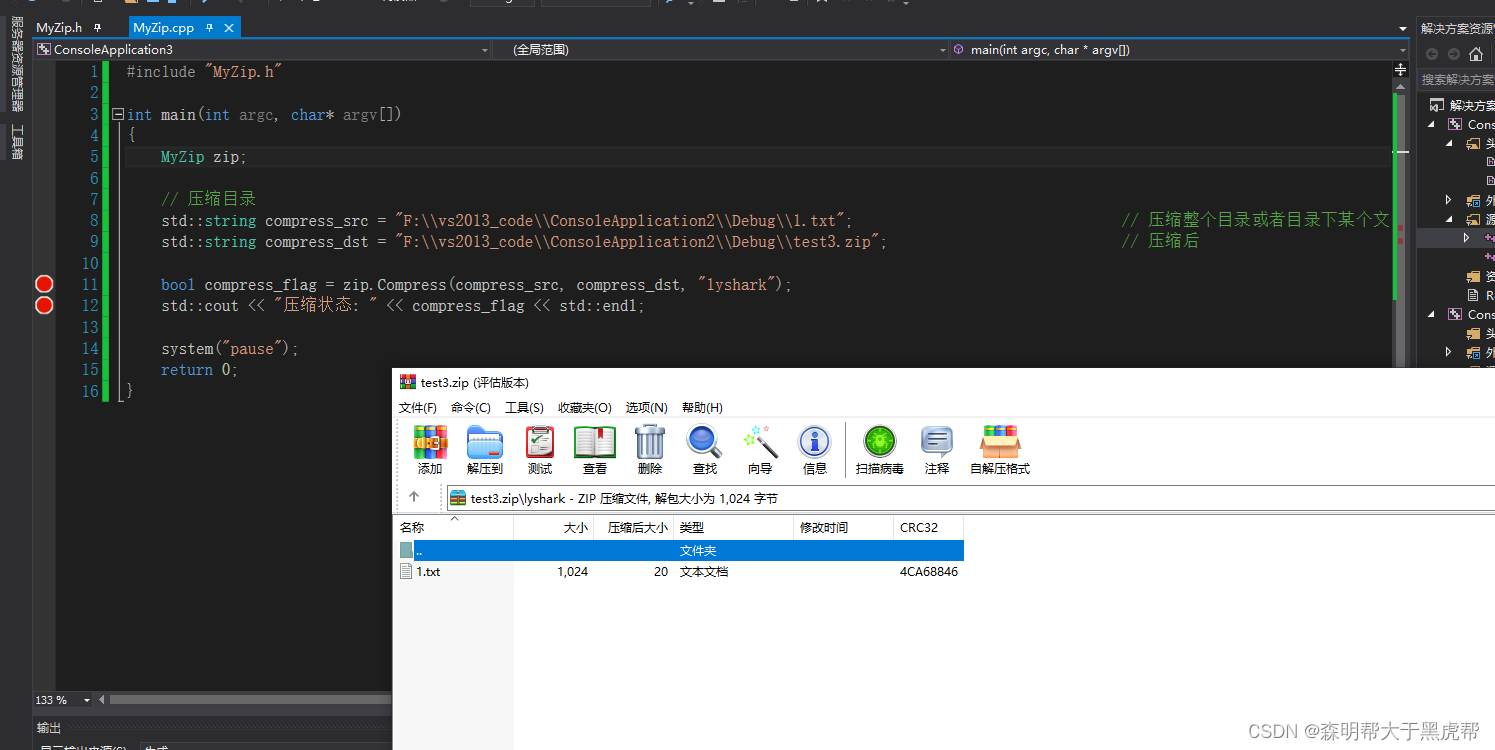
Task: Click the #include "MyZip.h" line
Action: [x=205, y=72]
